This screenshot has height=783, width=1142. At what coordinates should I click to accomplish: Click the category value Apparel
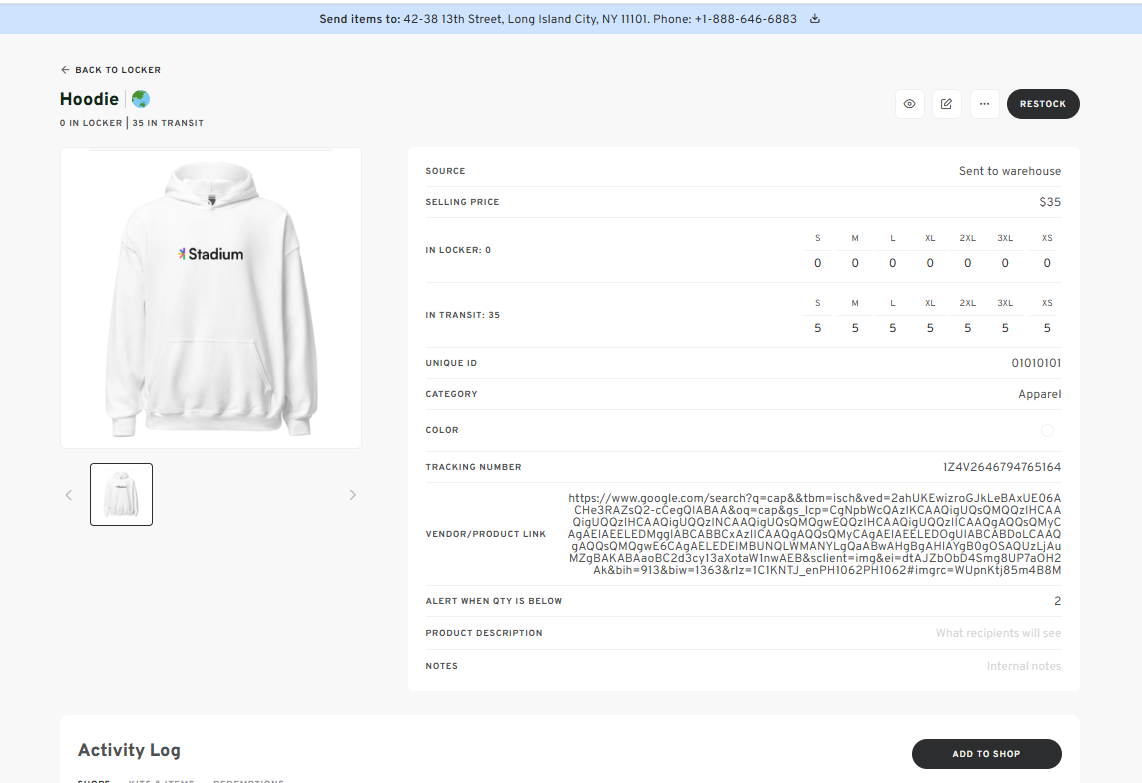point(1039,394)
